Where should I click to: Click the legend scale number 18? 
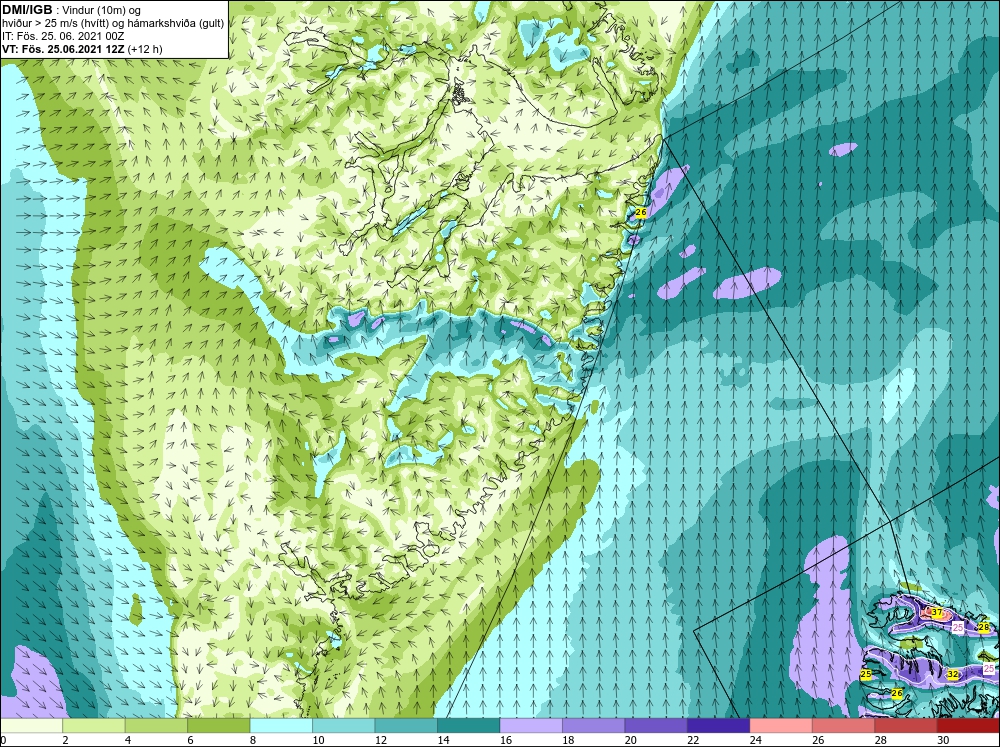[568, 740]
